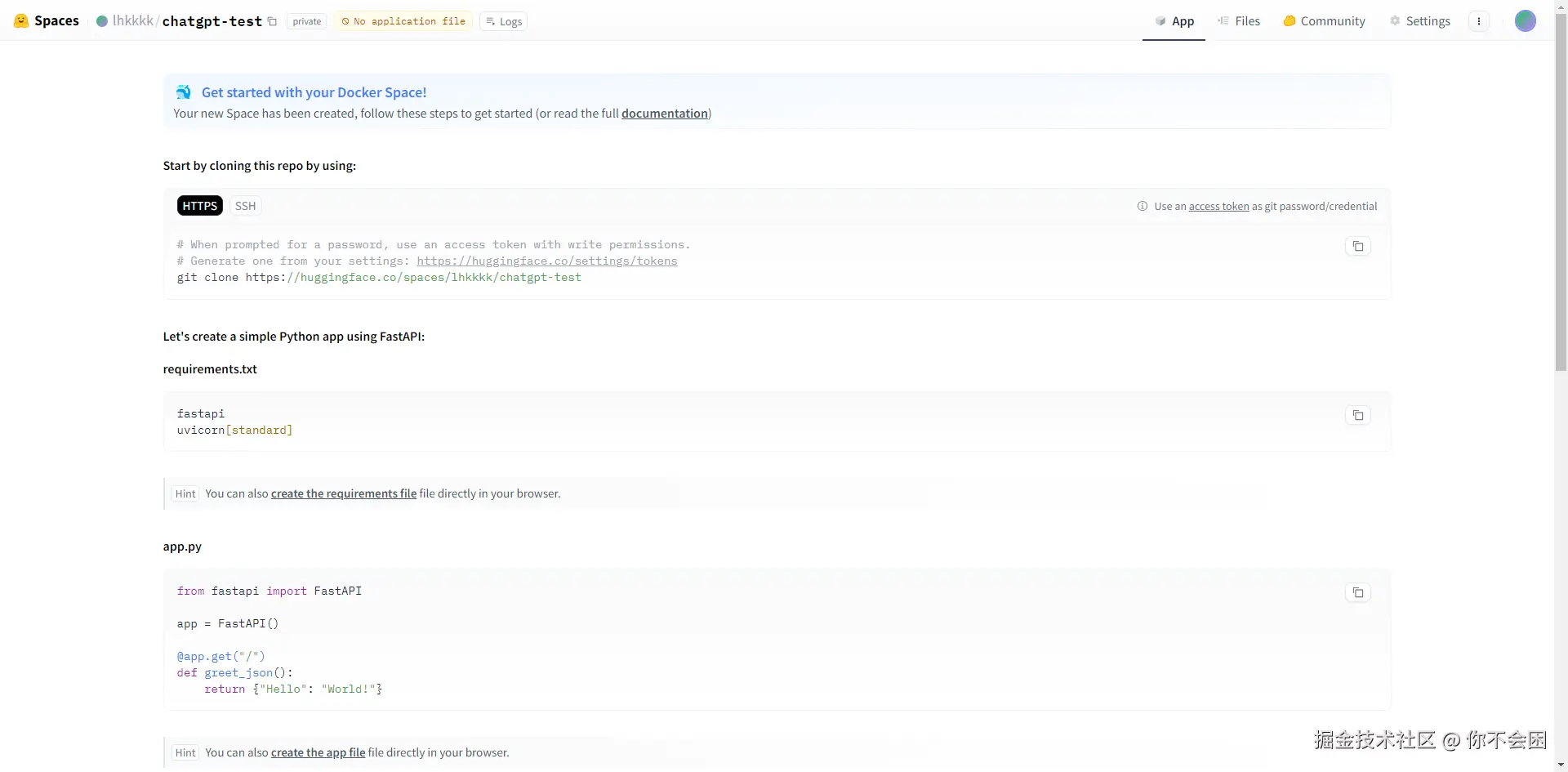
Task: Click the 'fastapi' requirements line
Action: point(201,414)
